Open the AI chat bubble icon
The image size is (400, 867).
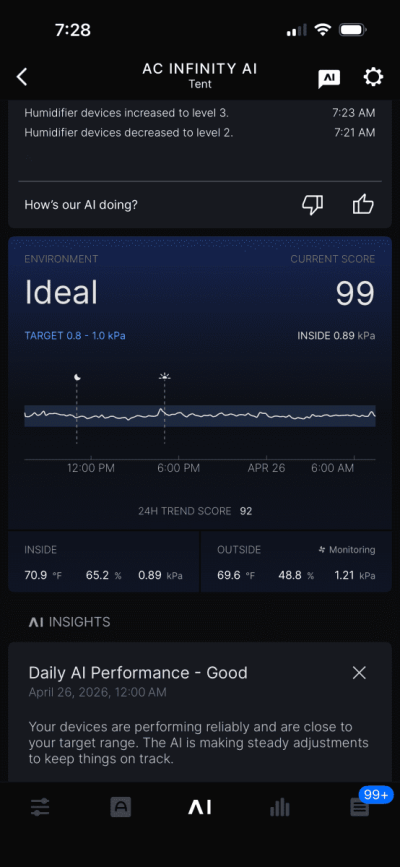click(x=329, y=79)
